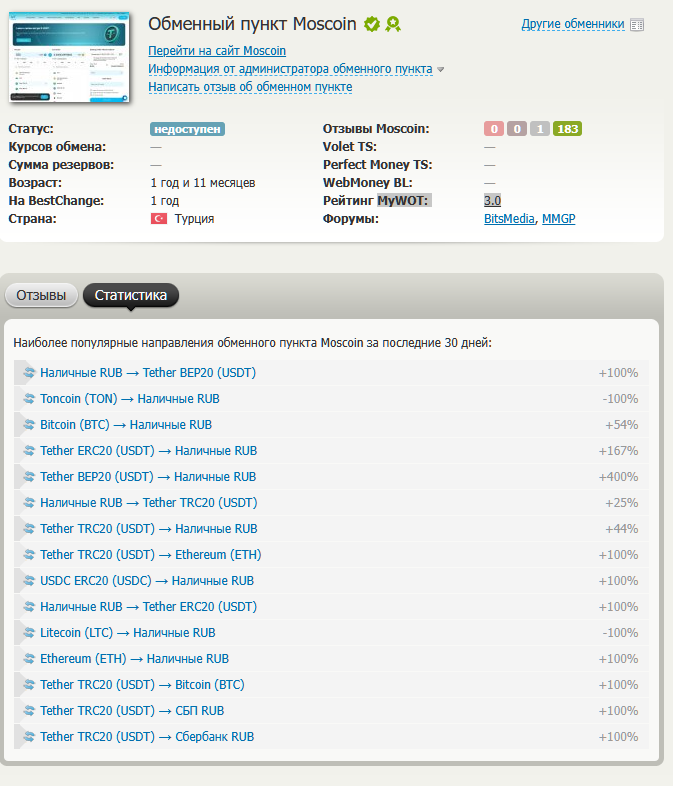The width and height of the screenshot is (673, 786).
Task: Select the Статистика tab
Action: [131, 295]
